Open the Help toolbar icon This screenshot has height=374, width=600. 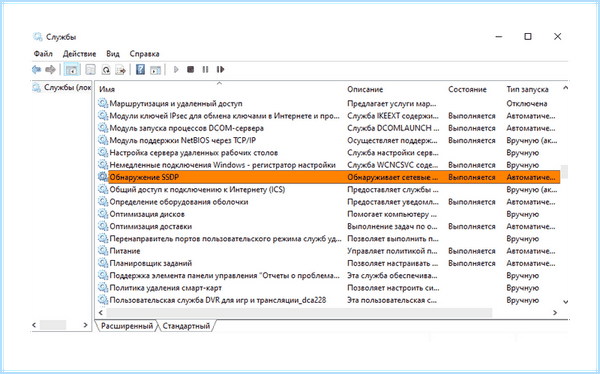140,70
